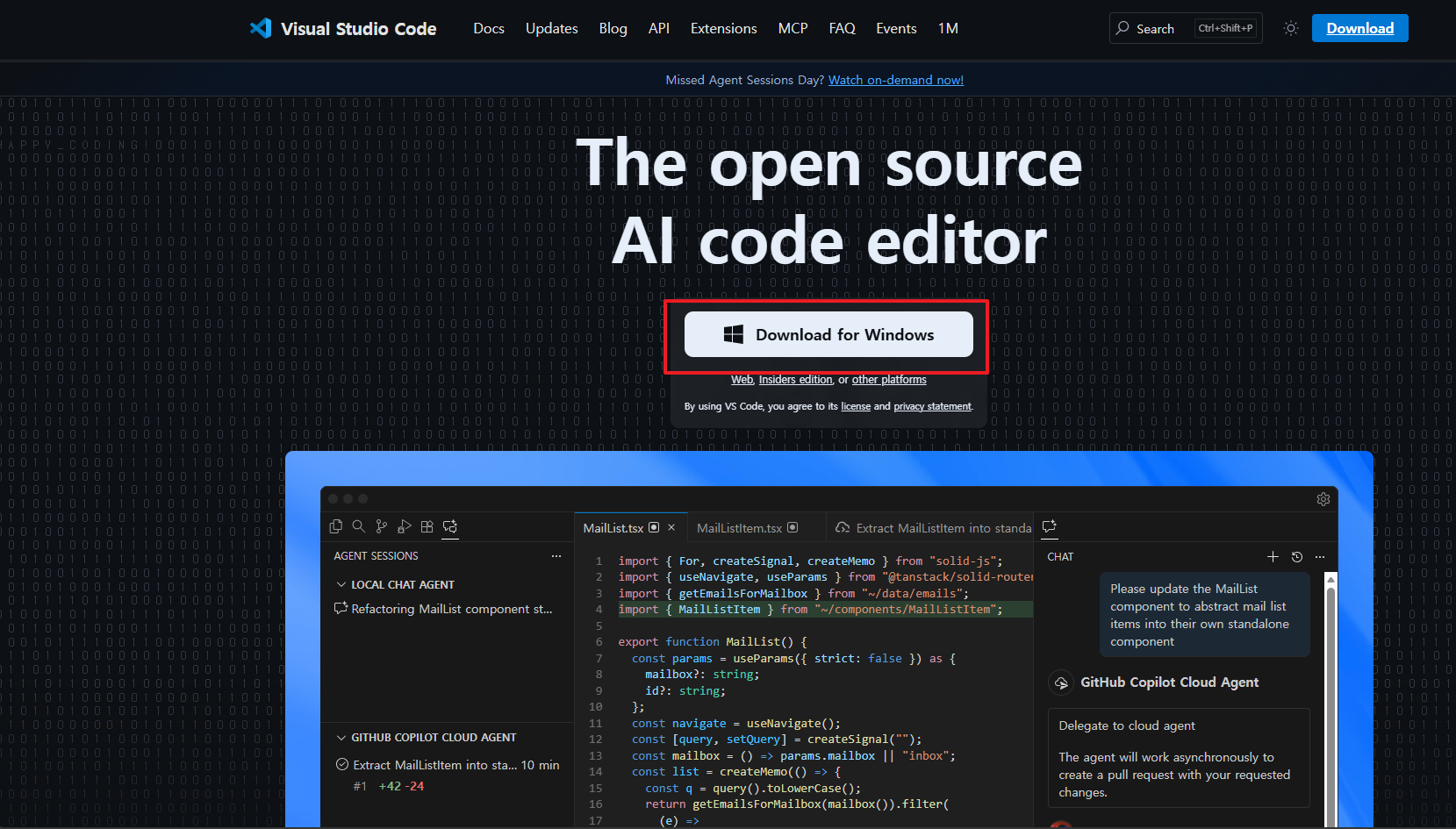1456x829 pixels.
Task: Open chat history clock icon
Action: pos(1297,557)
